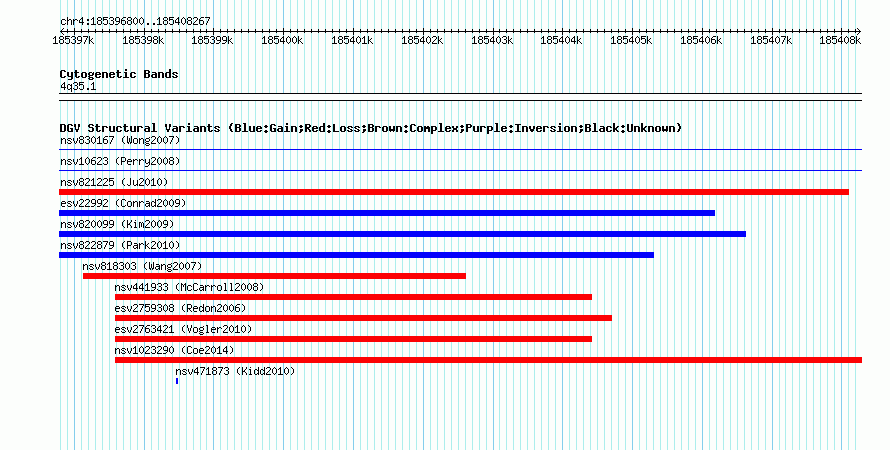The image size is (890, 450).
Task: Select the blue gain bar under nsv820099
Action: [x=402, y=234]
